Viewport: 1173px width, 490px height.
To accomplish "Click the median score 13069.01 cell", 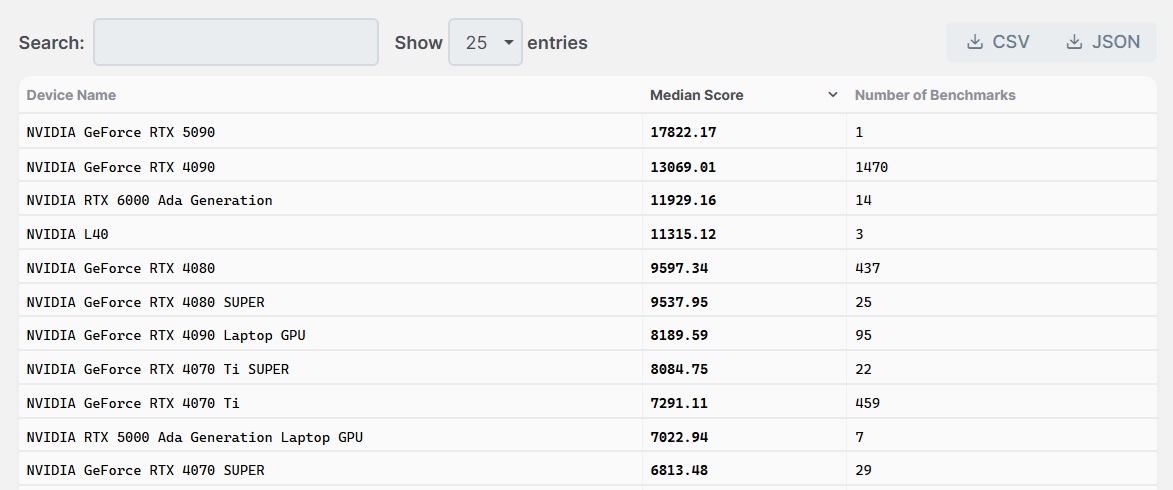I will (x=683, y=167).
